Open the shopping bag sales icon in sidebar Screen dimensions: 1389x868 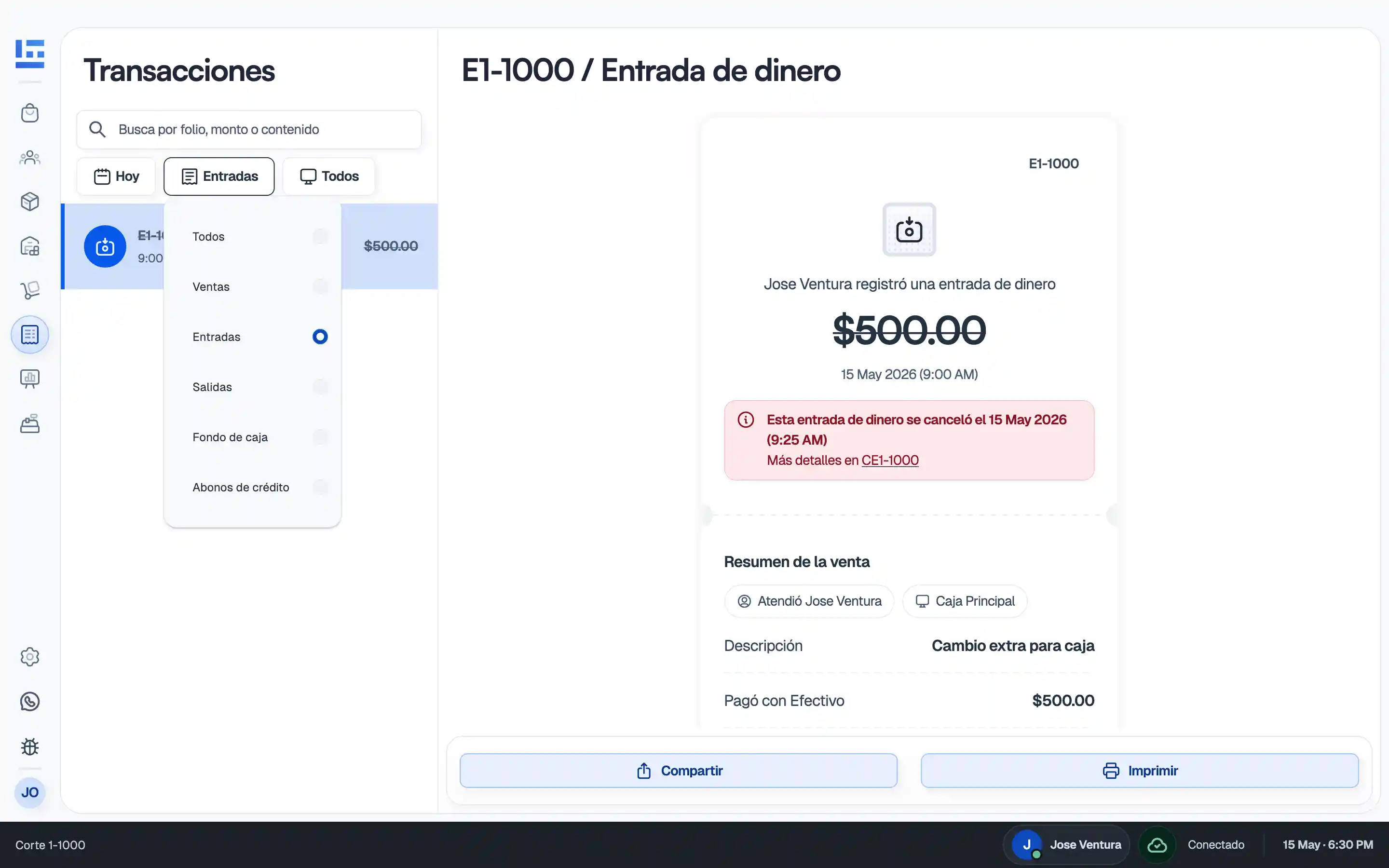pos(30,113)
